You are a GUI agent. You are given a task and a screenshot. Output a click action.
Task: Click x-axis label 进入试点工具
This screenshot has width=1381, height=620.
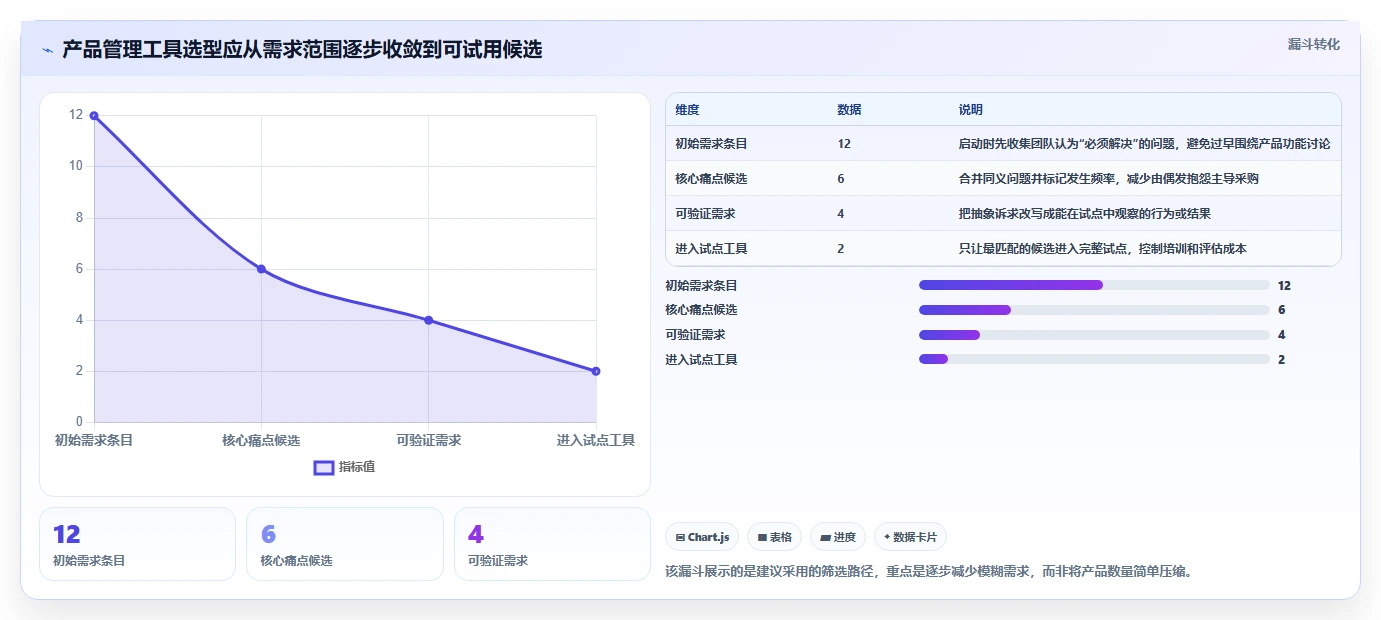coord(596,440)
